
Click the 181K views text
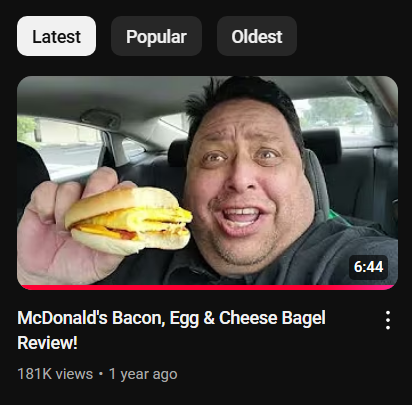[55, 374]
